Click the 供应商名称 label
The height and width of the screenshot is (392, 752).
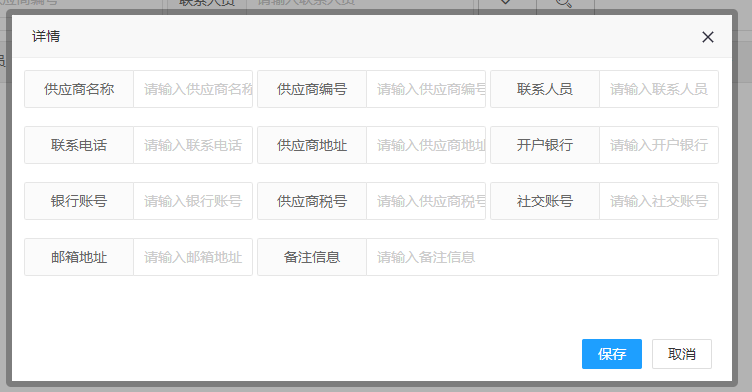79,89
